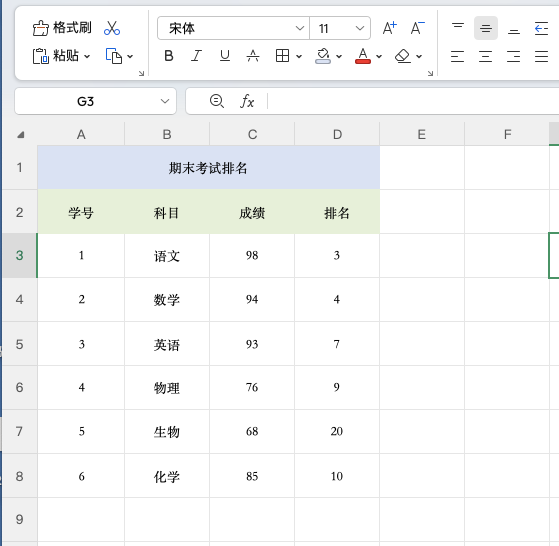Image resolution: width=559 pixels, height=546 pixels.
Task: Click the Clear eraser icon
Action: pyautogui.click(x=403, y=56)
